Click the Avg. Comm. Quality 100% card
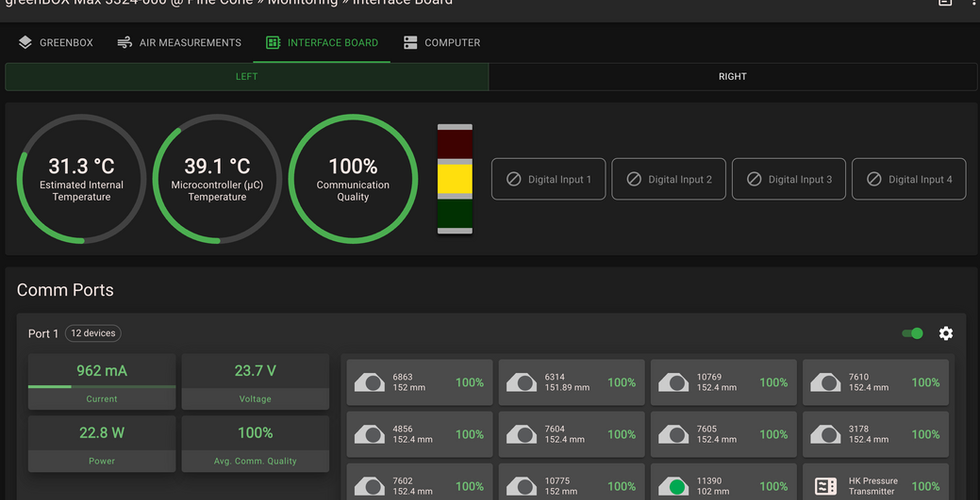 255,444
